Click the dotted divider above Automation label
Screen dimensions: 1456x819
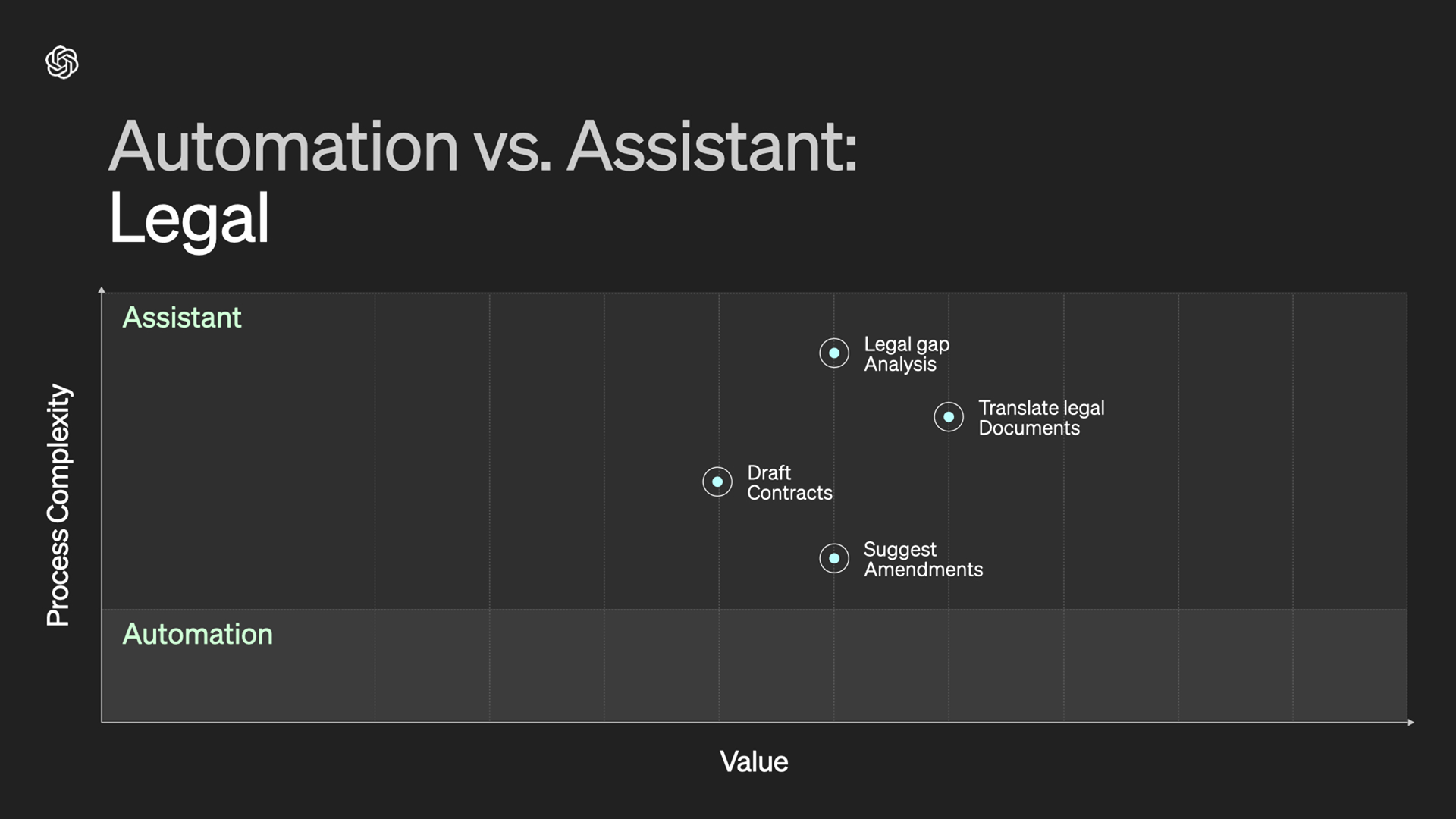[x=755, y=609]
